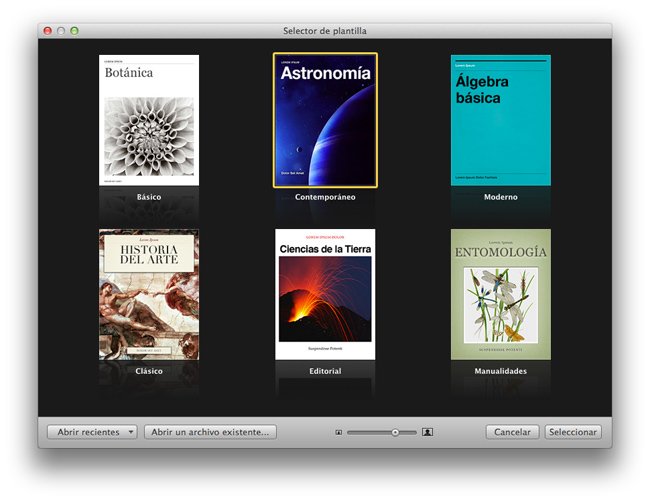Close the Selector de plantilla window
The image size is (650, 501).
[x=47, y=31]
